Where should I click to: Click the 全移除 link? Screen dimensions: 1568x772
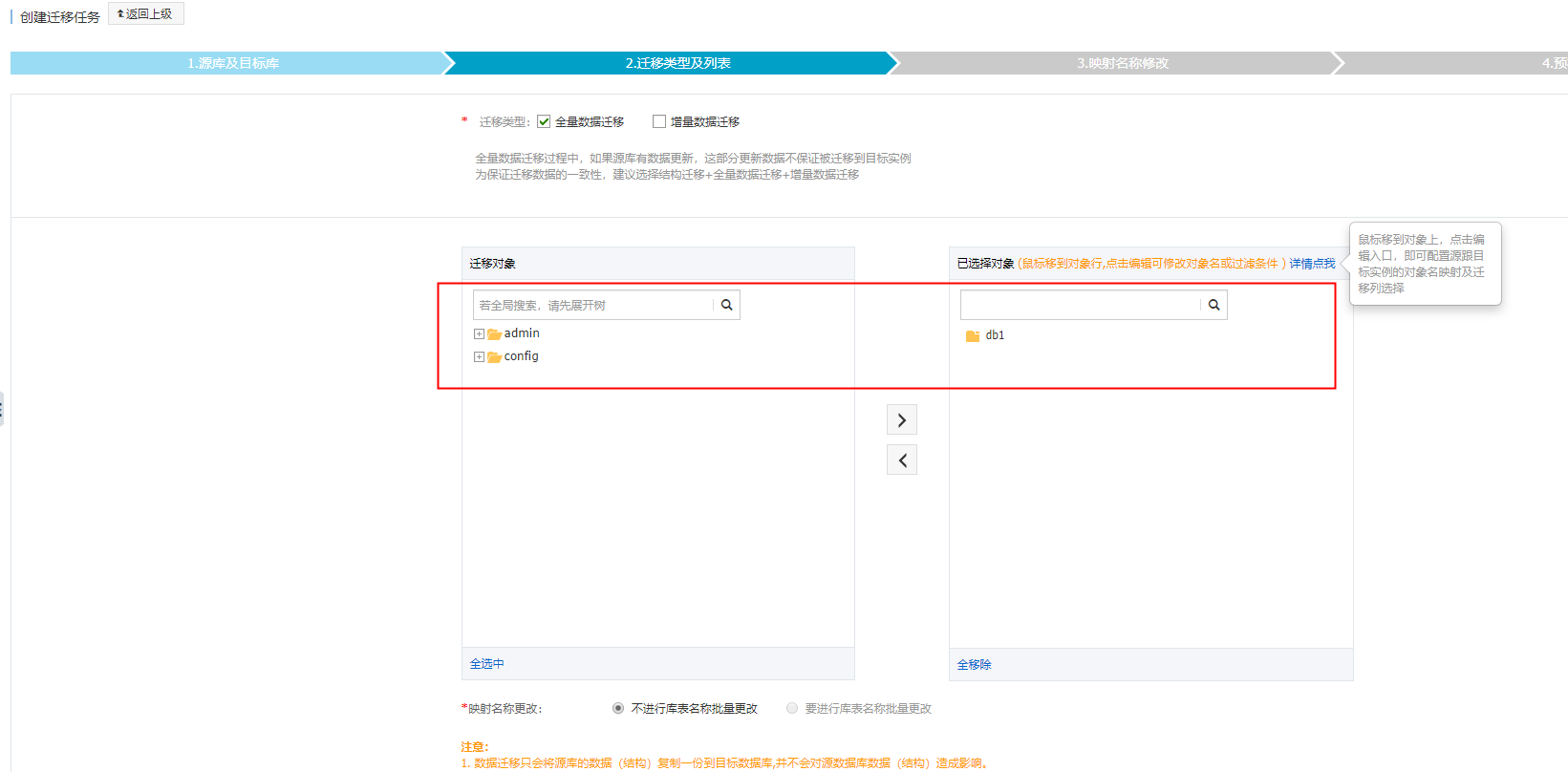pos(974,665)
